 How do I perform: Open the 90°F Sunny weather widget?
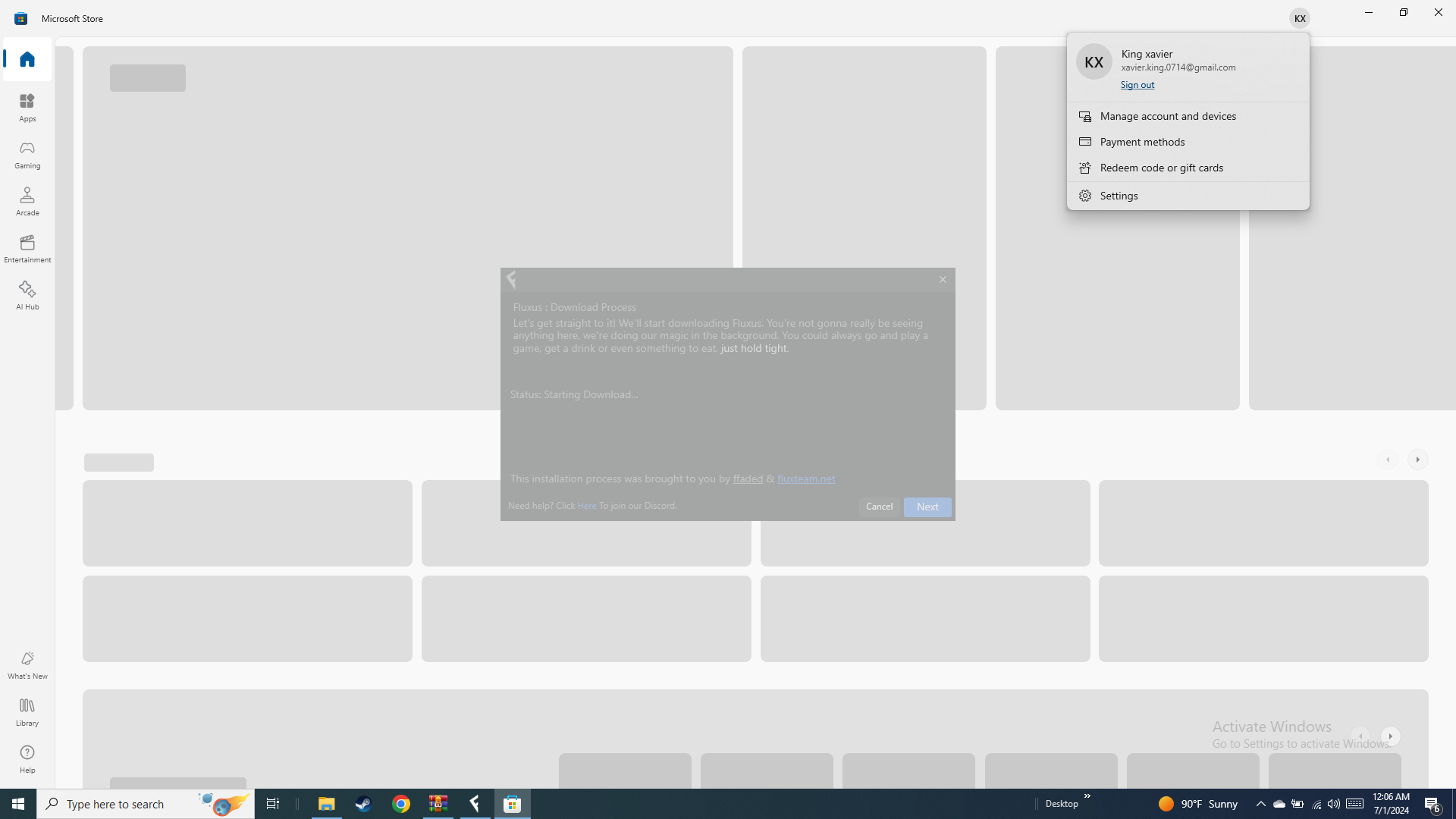[1198, 804]
